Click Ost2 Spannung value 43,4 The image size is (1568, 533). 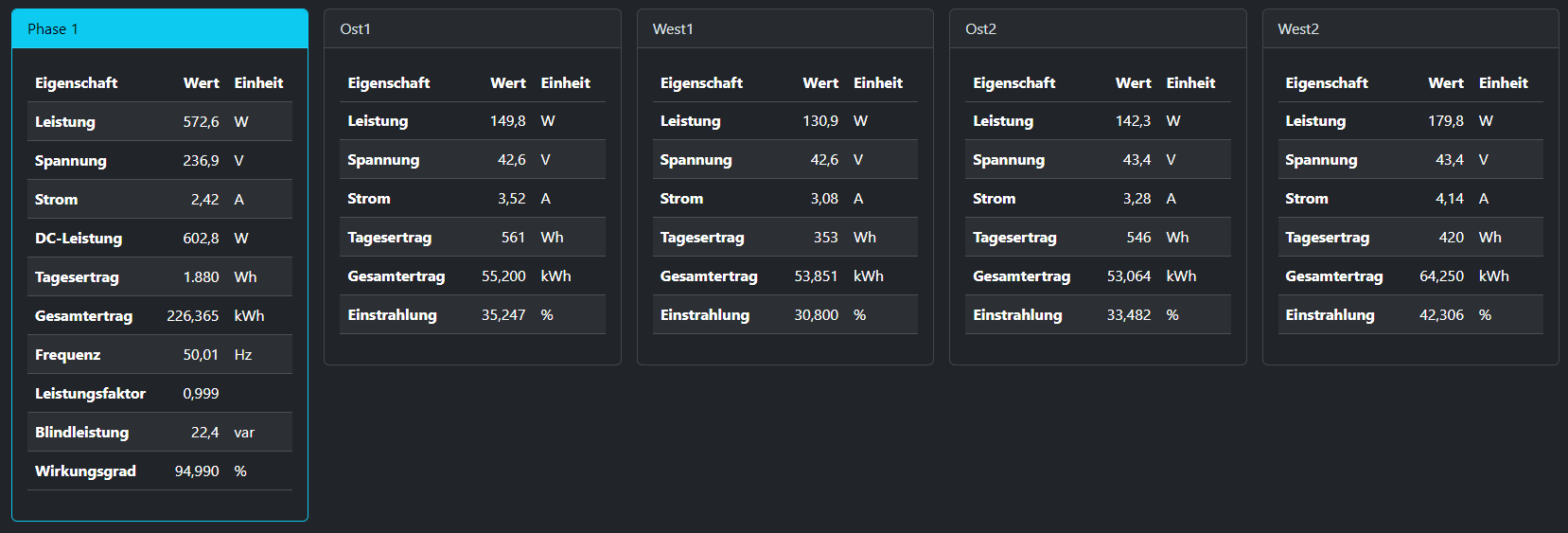point(1136,160)
